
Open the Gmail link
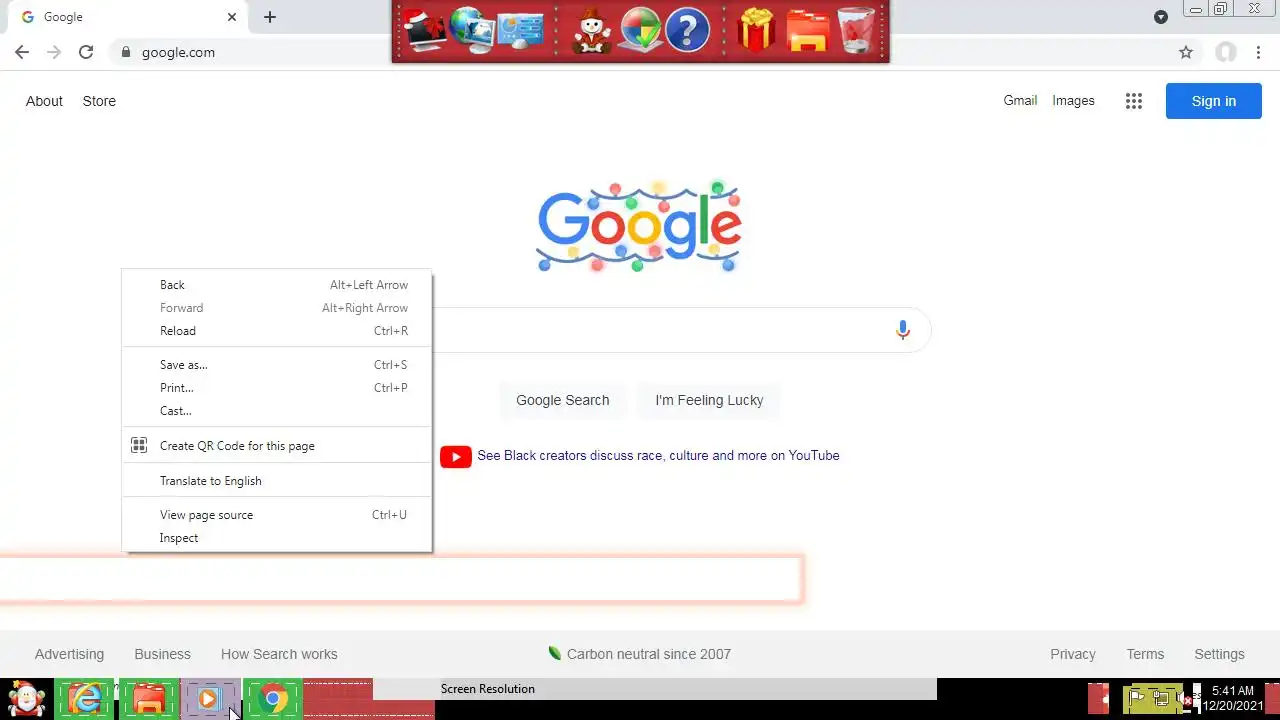[1020, 100]
